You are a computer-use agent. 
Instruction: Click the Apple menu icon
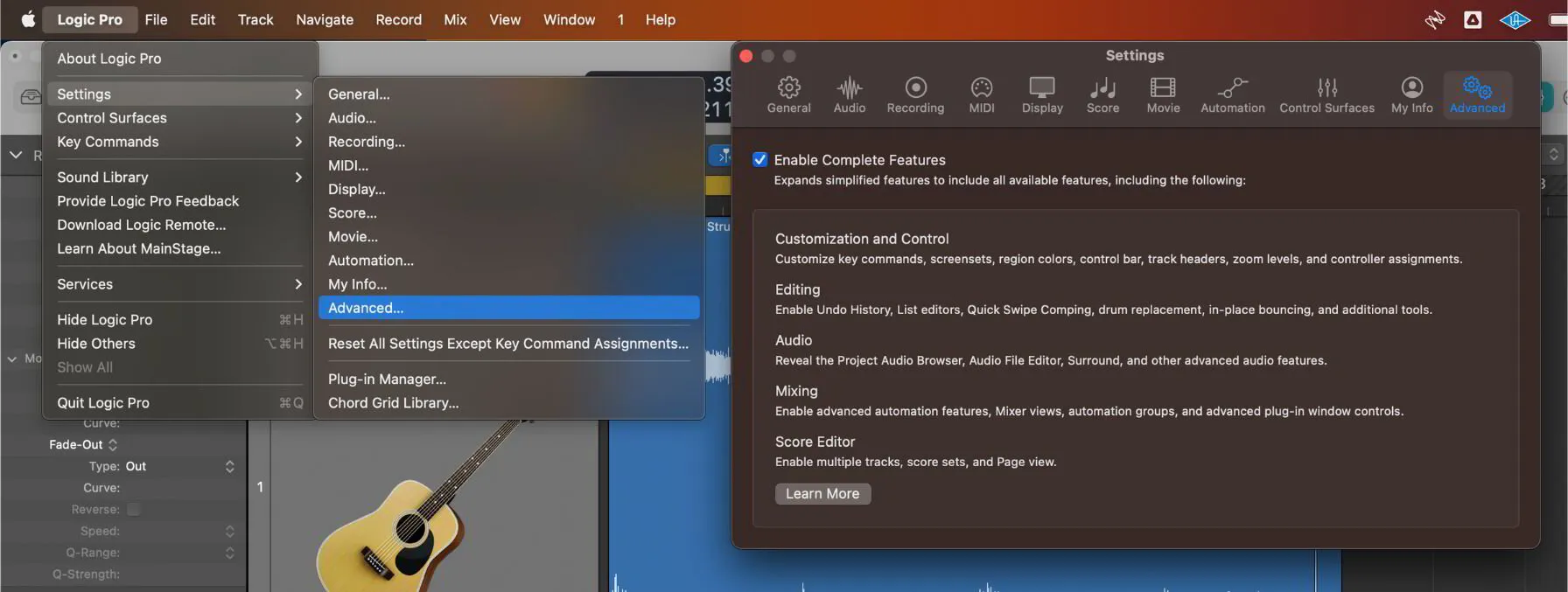coord(28,19)
